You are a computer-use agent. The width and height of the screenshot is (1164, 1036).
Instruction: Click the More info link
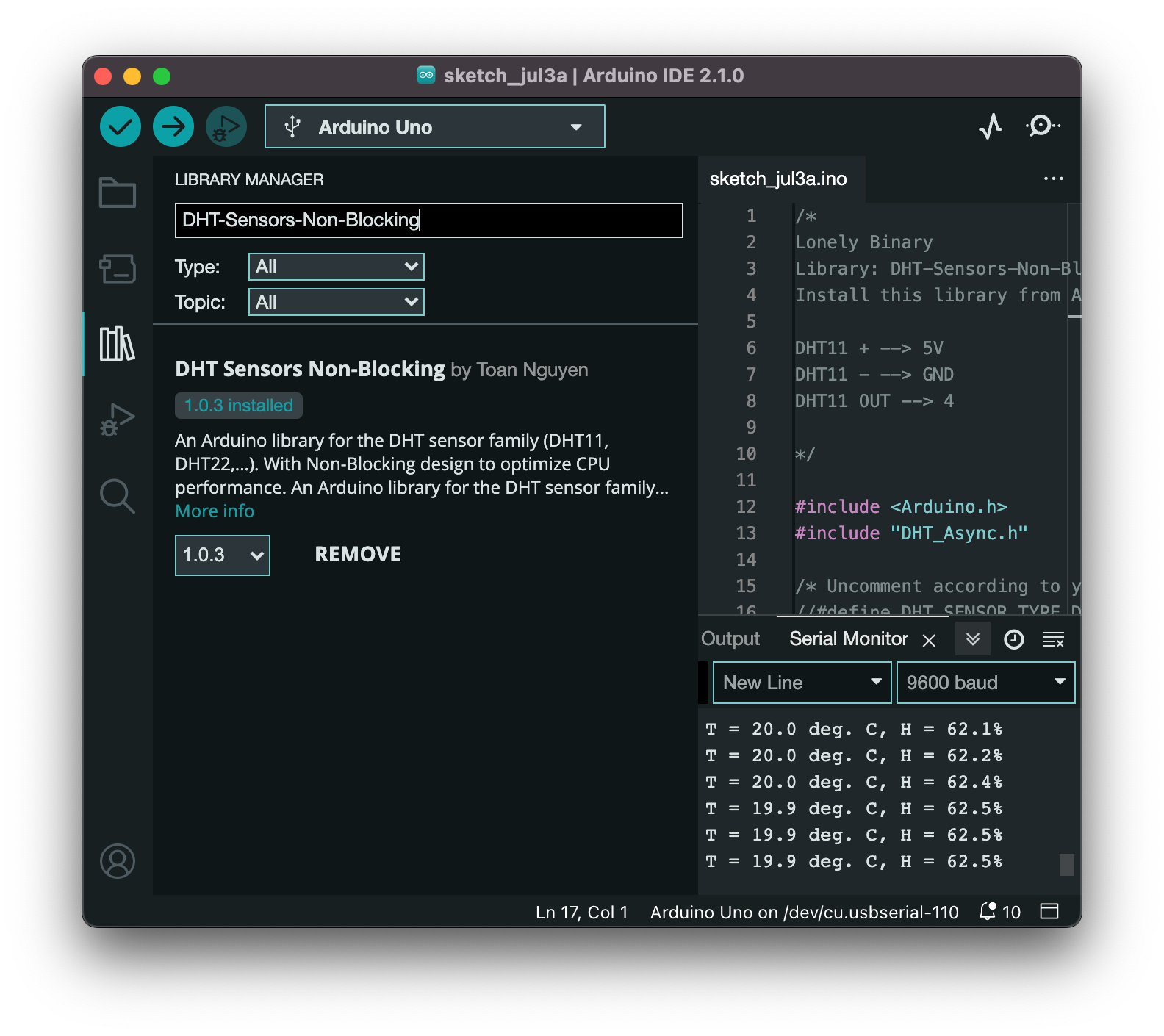pyautogui.click(x=215, y=511)
